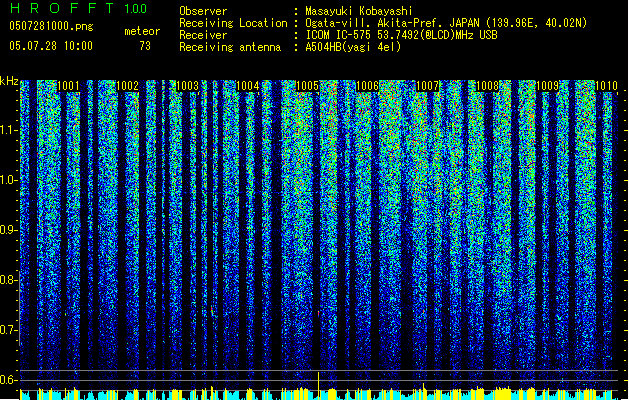Screen dimensions: 629x400
Task: Click the 1001 time marker
Action: click(69, 86)
